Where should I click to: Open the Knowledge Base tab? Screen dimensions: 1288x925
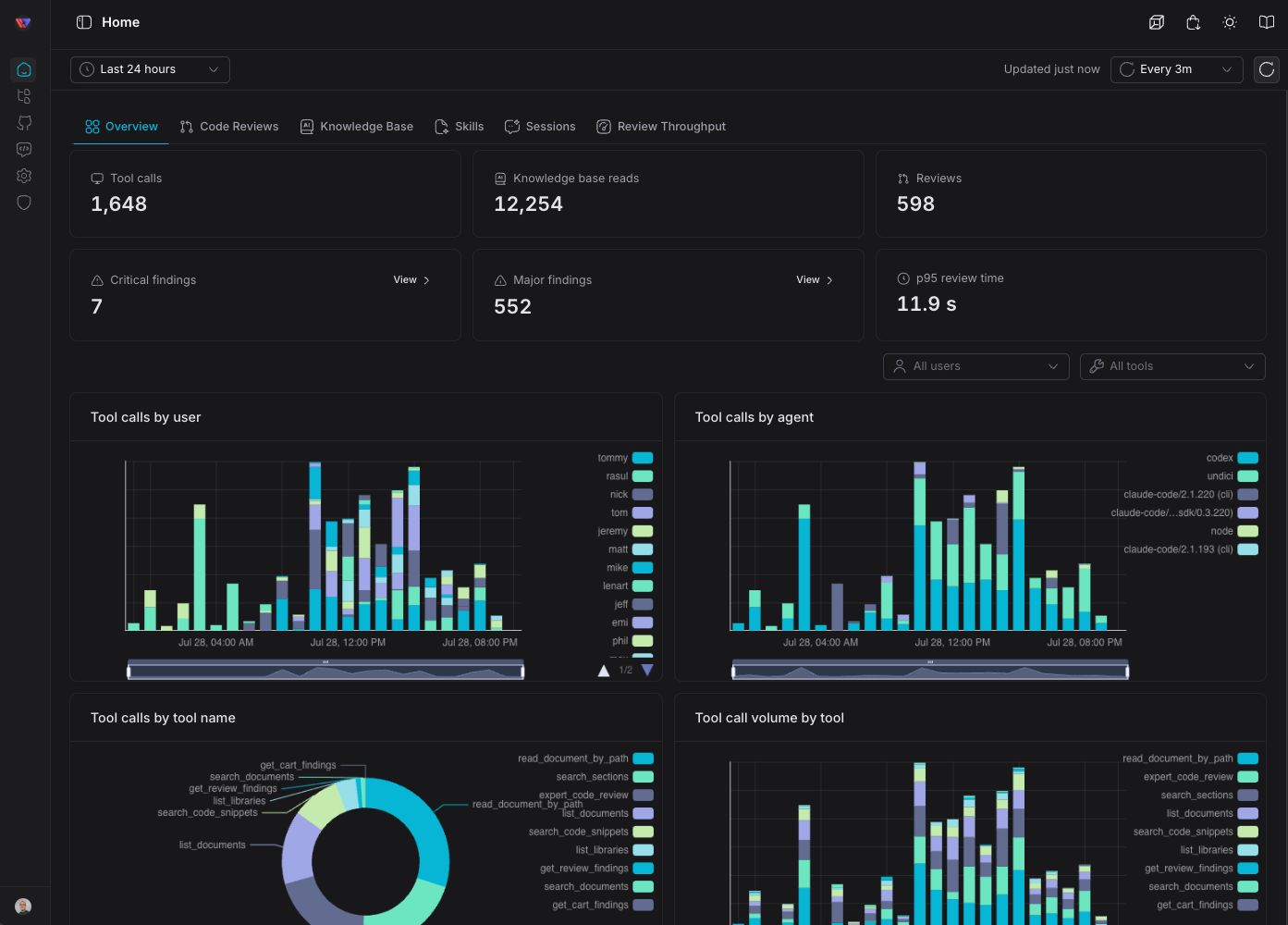tap(357, 127)
